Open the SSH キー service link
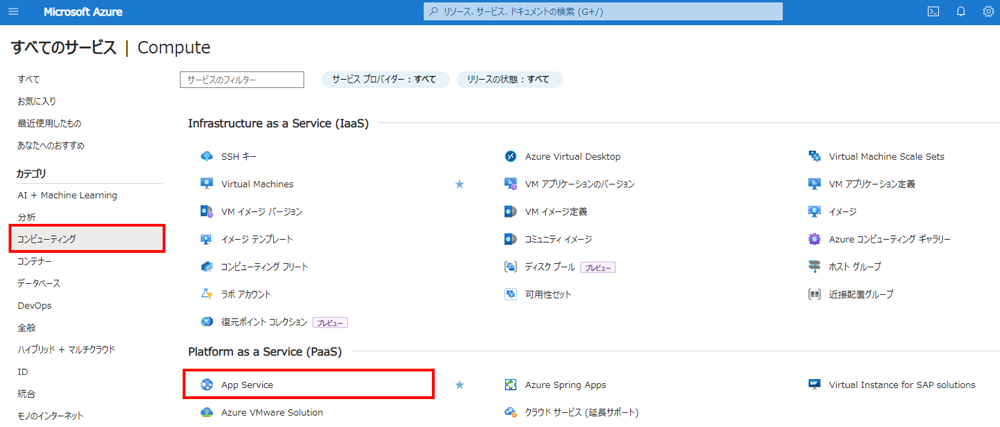 coord(239,156)
